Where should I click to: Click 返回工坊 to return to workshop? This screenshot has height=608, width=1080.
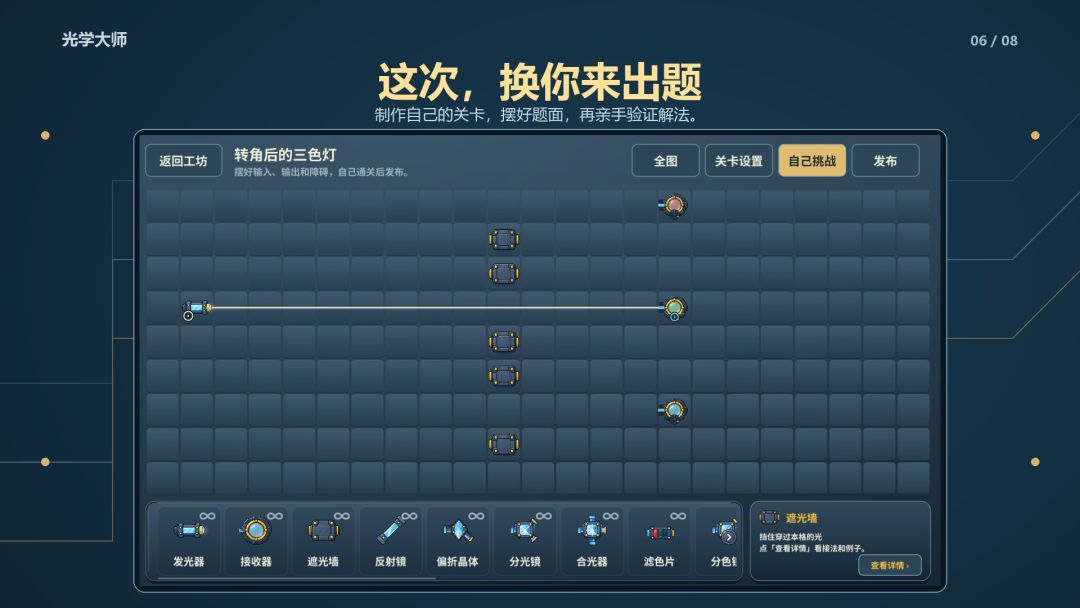pos(183,160)
